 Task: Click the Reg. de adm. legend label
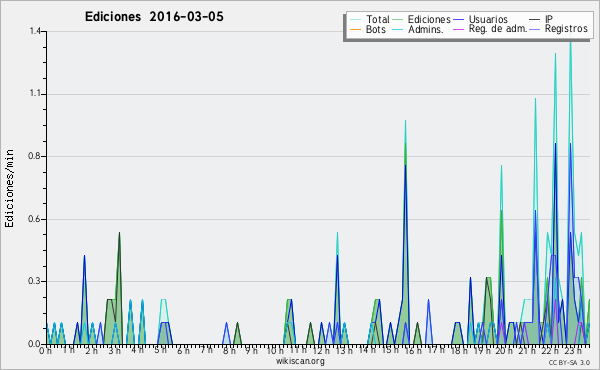[x=498, y=29]
